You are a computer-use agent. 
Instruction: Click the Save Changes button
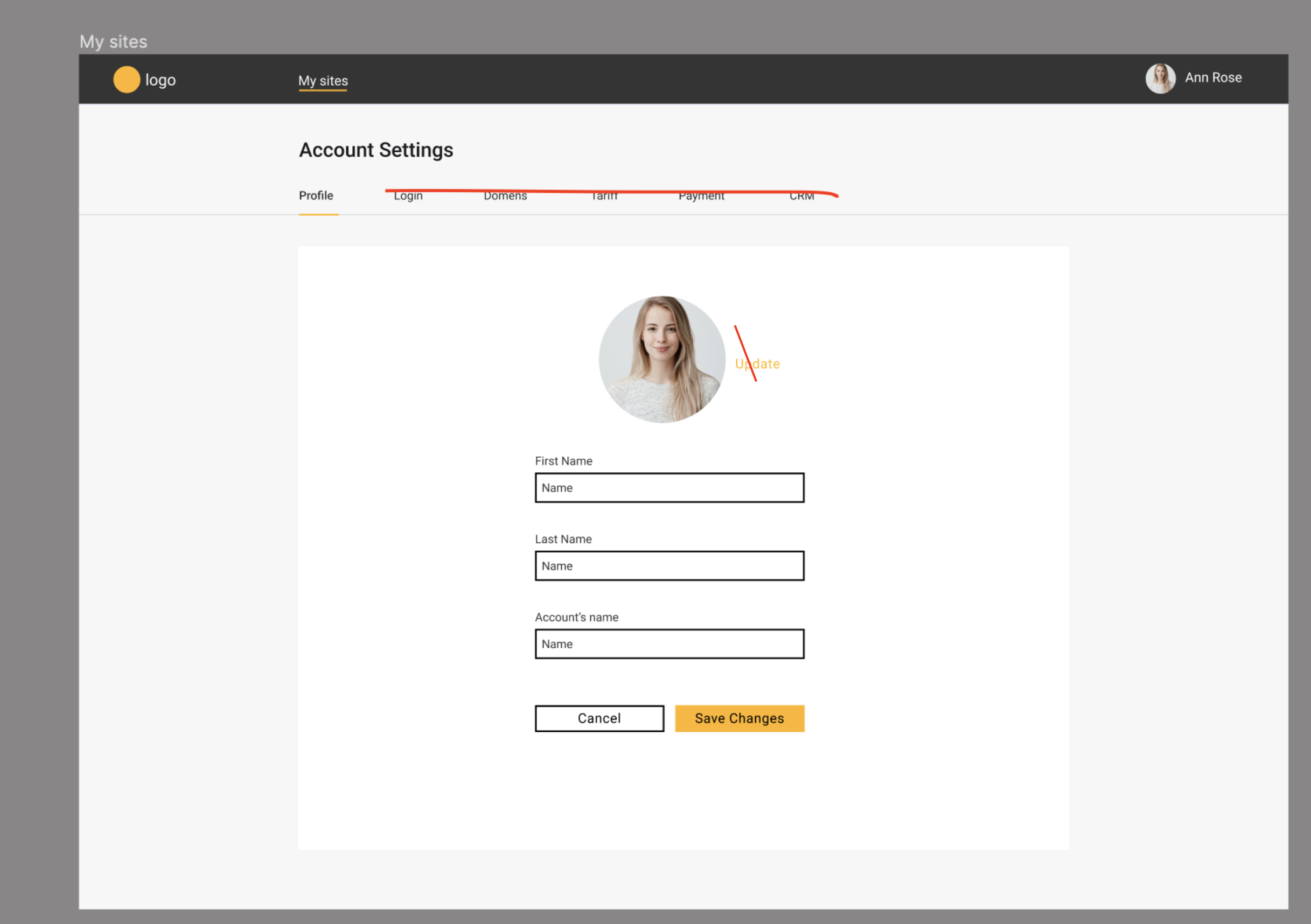[739, 718]
